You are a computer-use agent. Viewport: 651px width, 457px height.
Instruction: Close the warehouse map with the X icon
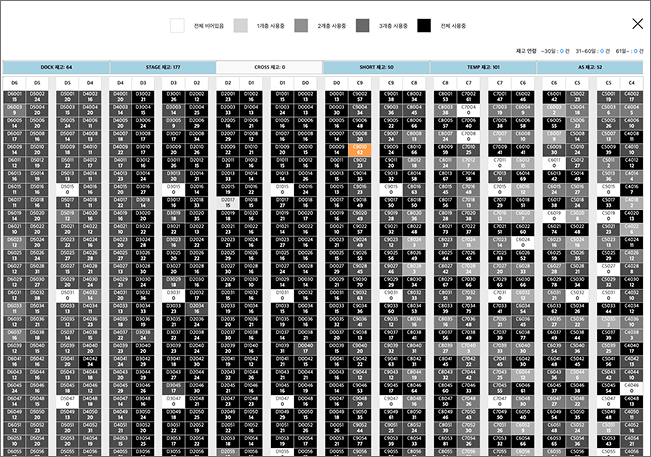[x=637, y=24]
